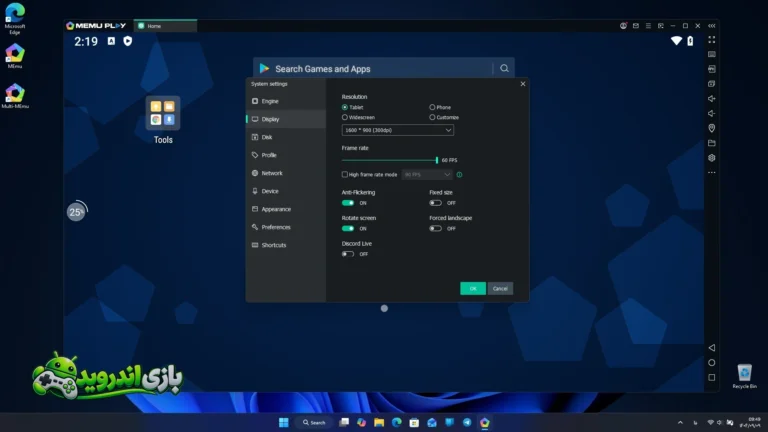The width and height of the screenshot is (768, 432).
Task: Collapse the MEmu side toolbar arrows
Action: pyautogui.click(x=712, y=25)
